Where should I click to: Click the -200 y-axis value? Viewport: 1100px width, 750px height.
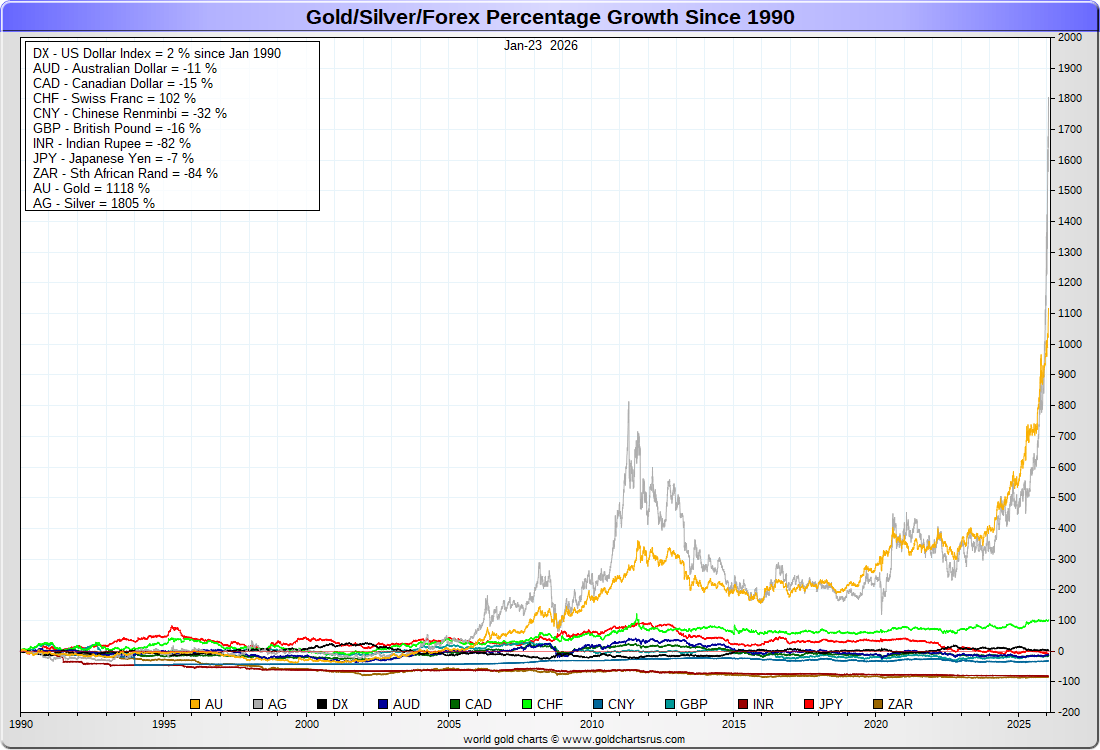click(1069, 712)
